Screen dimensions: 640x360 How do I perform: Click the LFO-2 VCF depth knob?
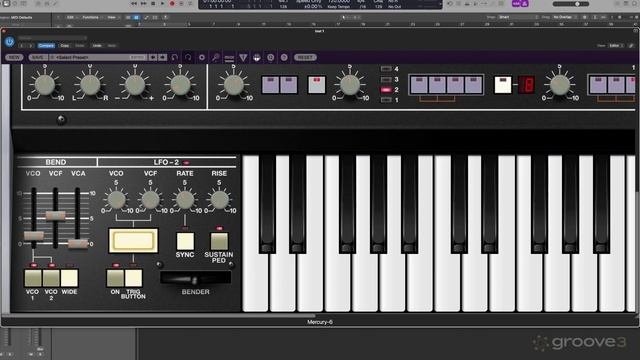(x=151, y=200)
